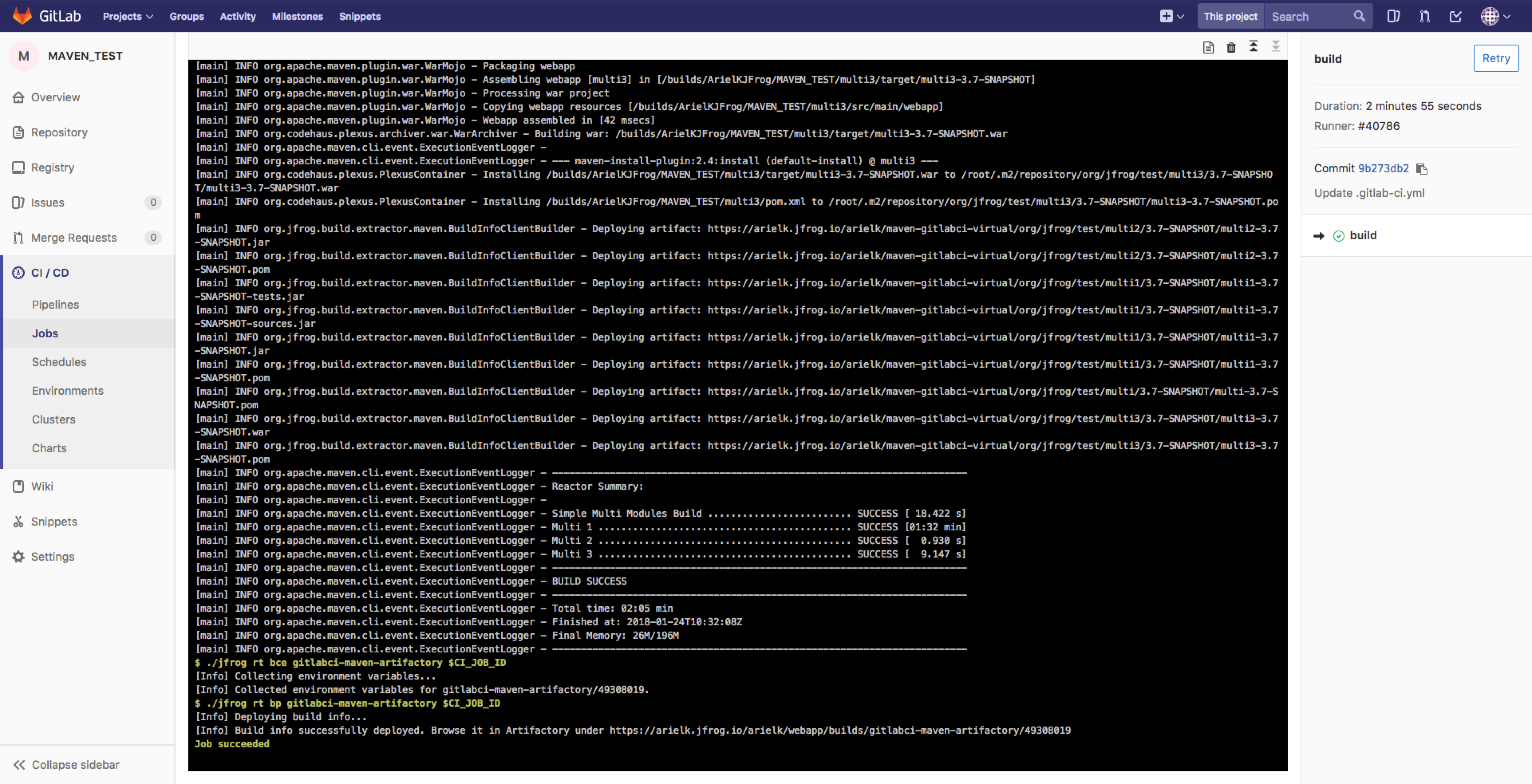Open the Milestones menu item
Image resolution: width=1532 pixels, height=784 pixels.
point(297,16)
